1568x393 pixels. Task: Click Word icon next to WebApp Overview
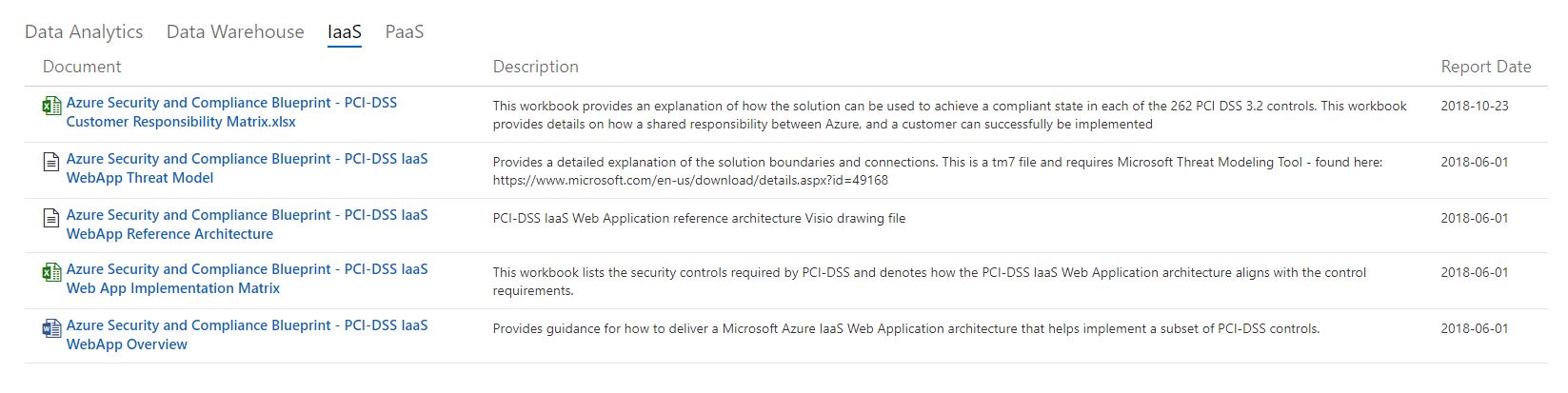51,328
